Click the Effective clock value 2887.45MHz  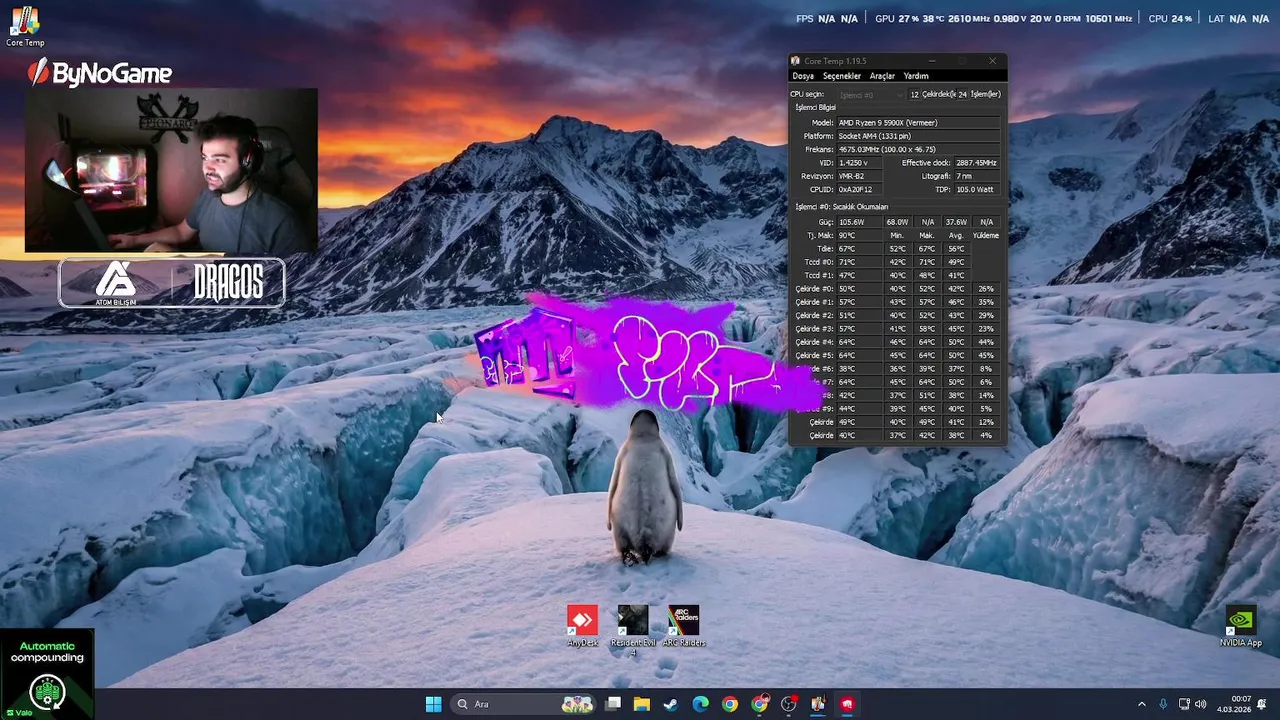[976, 162]
